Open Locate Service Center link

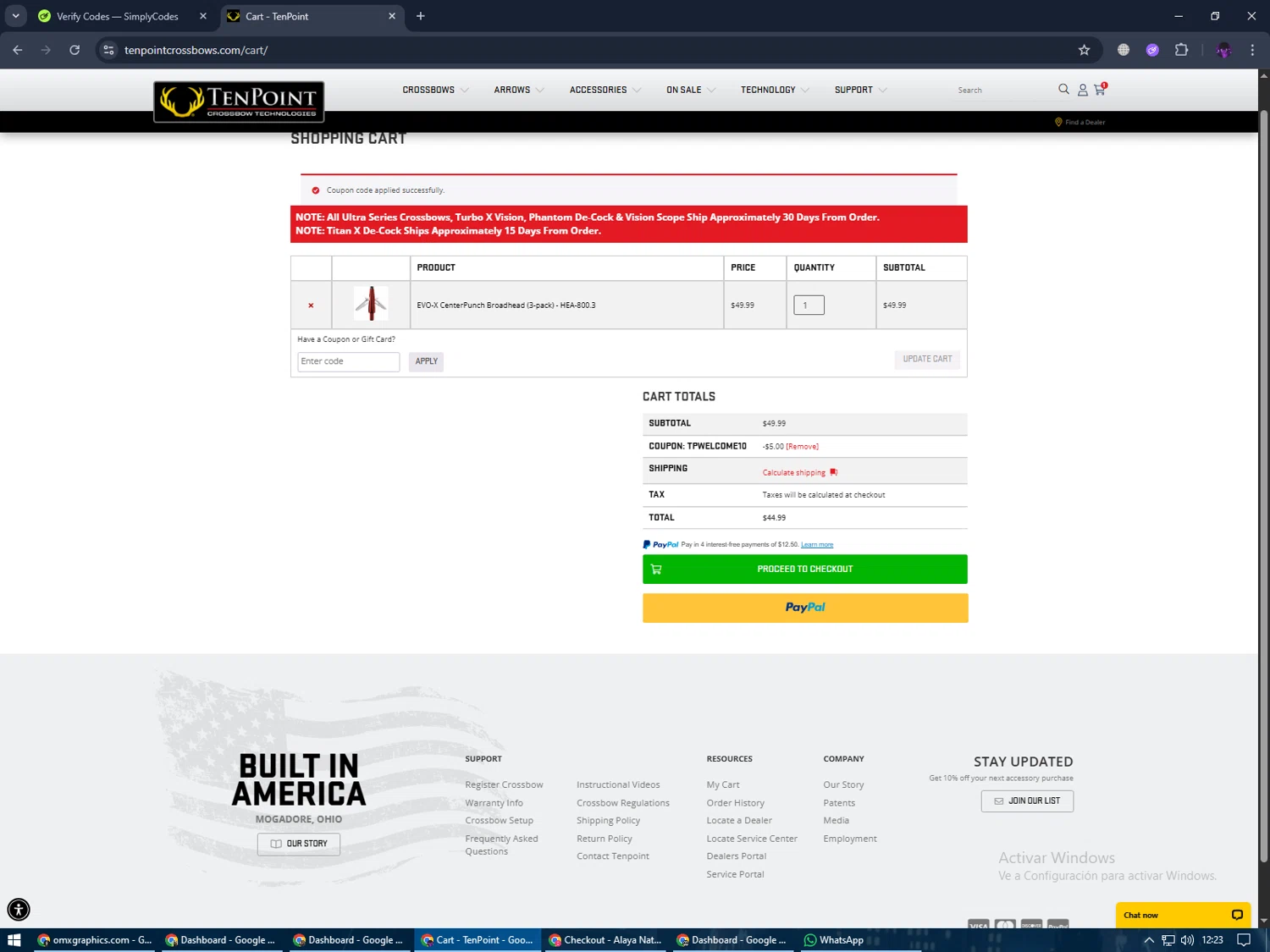pos(752,839)
